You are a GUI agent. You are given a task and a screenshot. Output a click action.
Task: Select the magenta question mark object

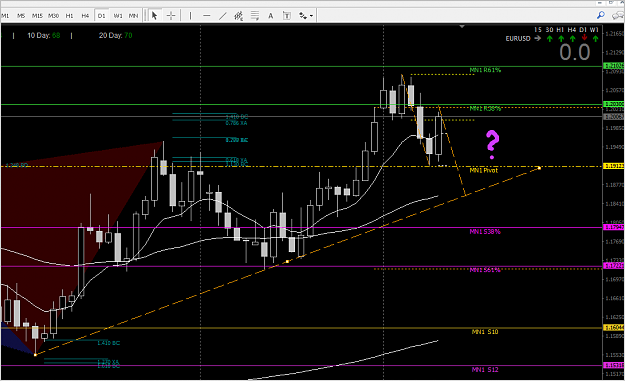[x=492, y=145]
